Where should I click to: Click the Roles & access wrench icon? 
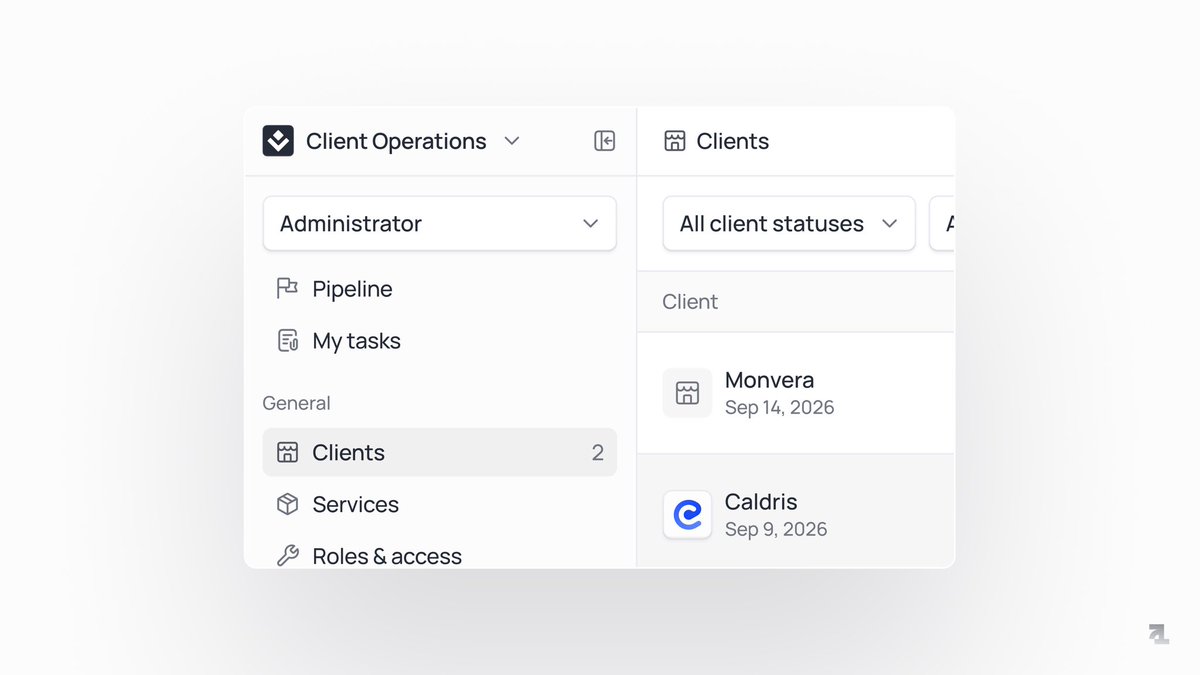(288, 556)
